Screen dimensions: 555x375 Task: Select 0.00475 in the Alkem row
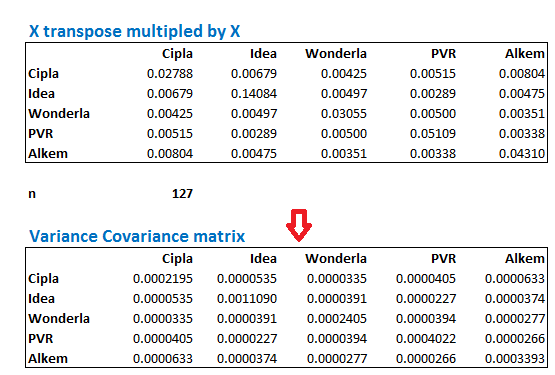point(254,154)
